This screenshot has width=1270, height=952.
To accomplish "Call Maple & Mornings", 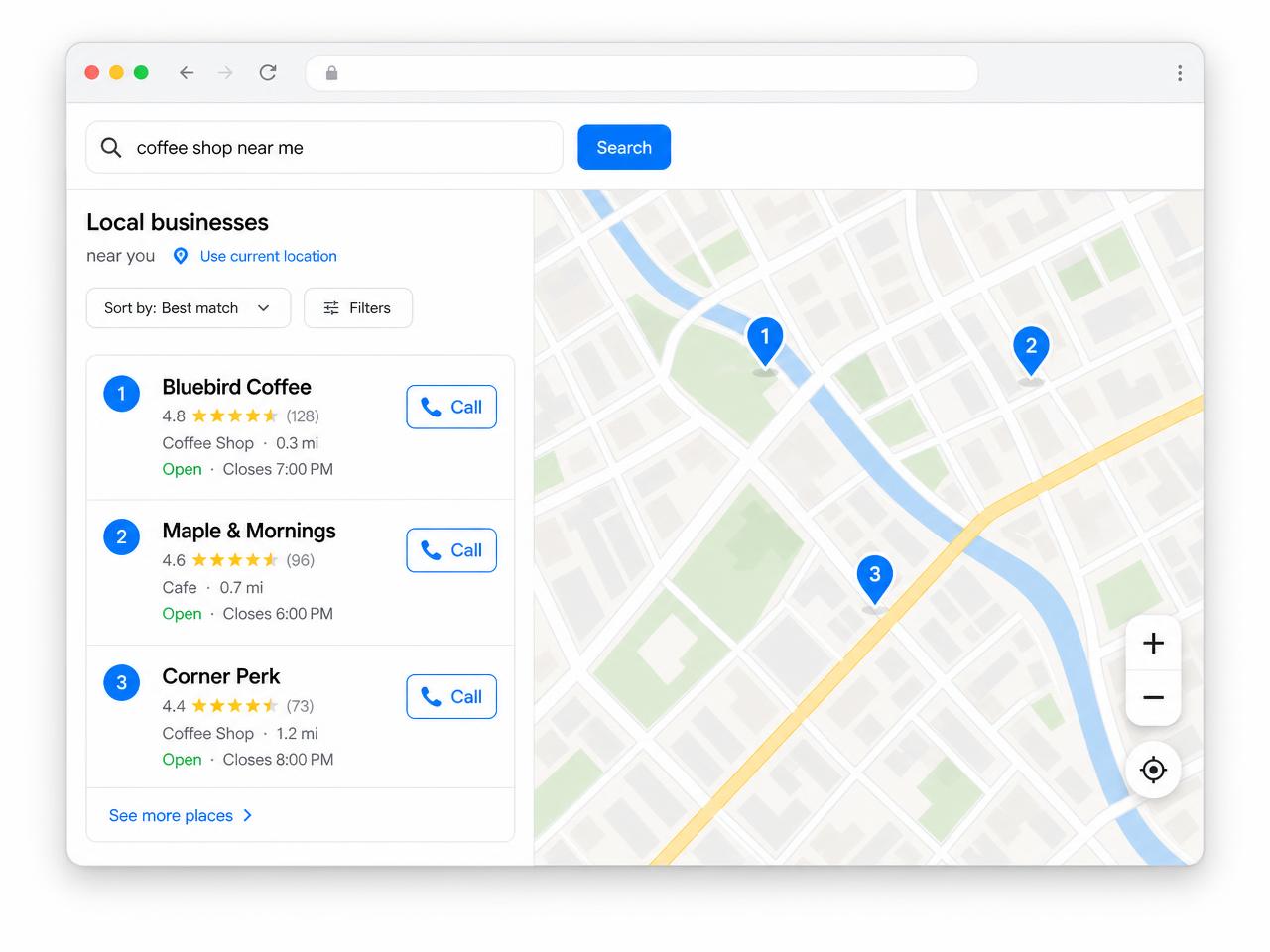I will 451,550.
